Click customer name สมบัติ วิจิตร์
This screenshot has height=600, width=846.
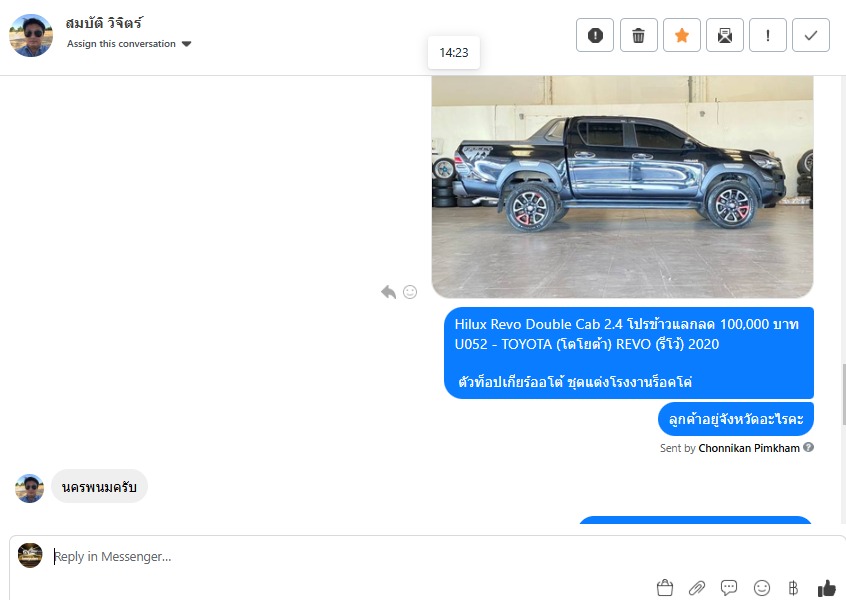pyautogui.click(x=104, y=23)
